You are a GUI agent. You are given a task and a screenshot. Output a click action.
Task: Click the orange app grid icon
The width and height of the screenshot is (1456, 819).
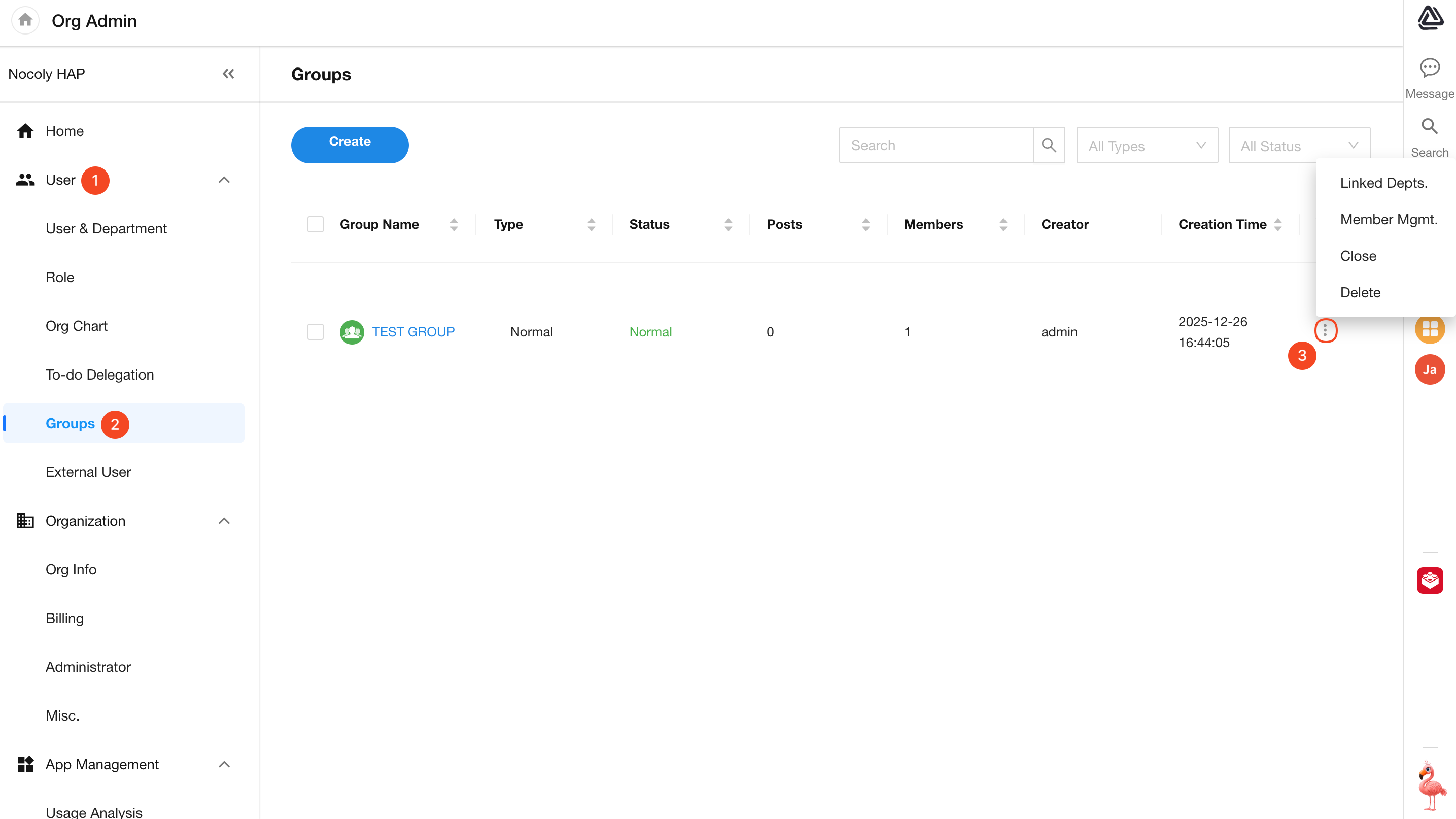[x=1430, y=329]
